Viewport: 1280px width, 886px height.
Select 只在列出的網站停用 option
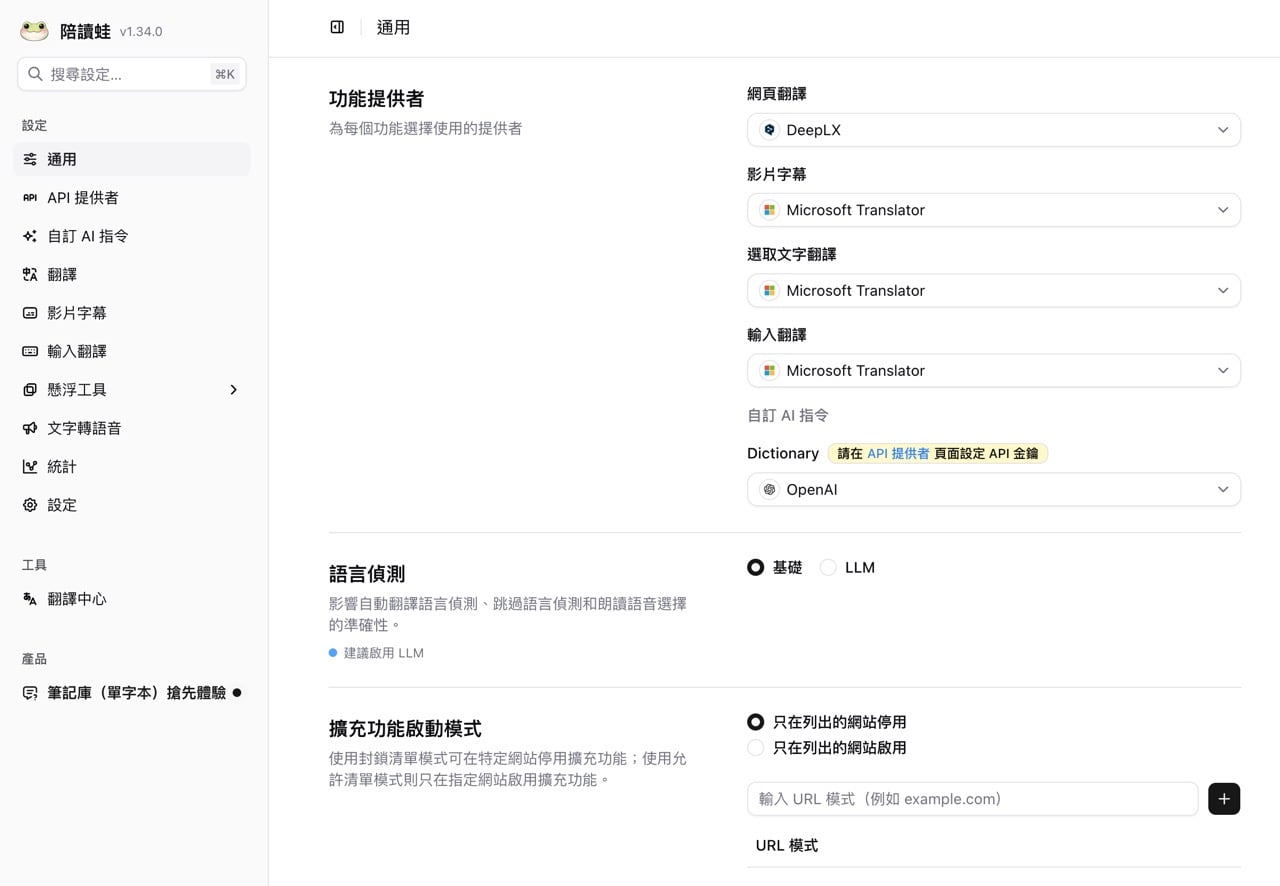click(x=756, y=722)
